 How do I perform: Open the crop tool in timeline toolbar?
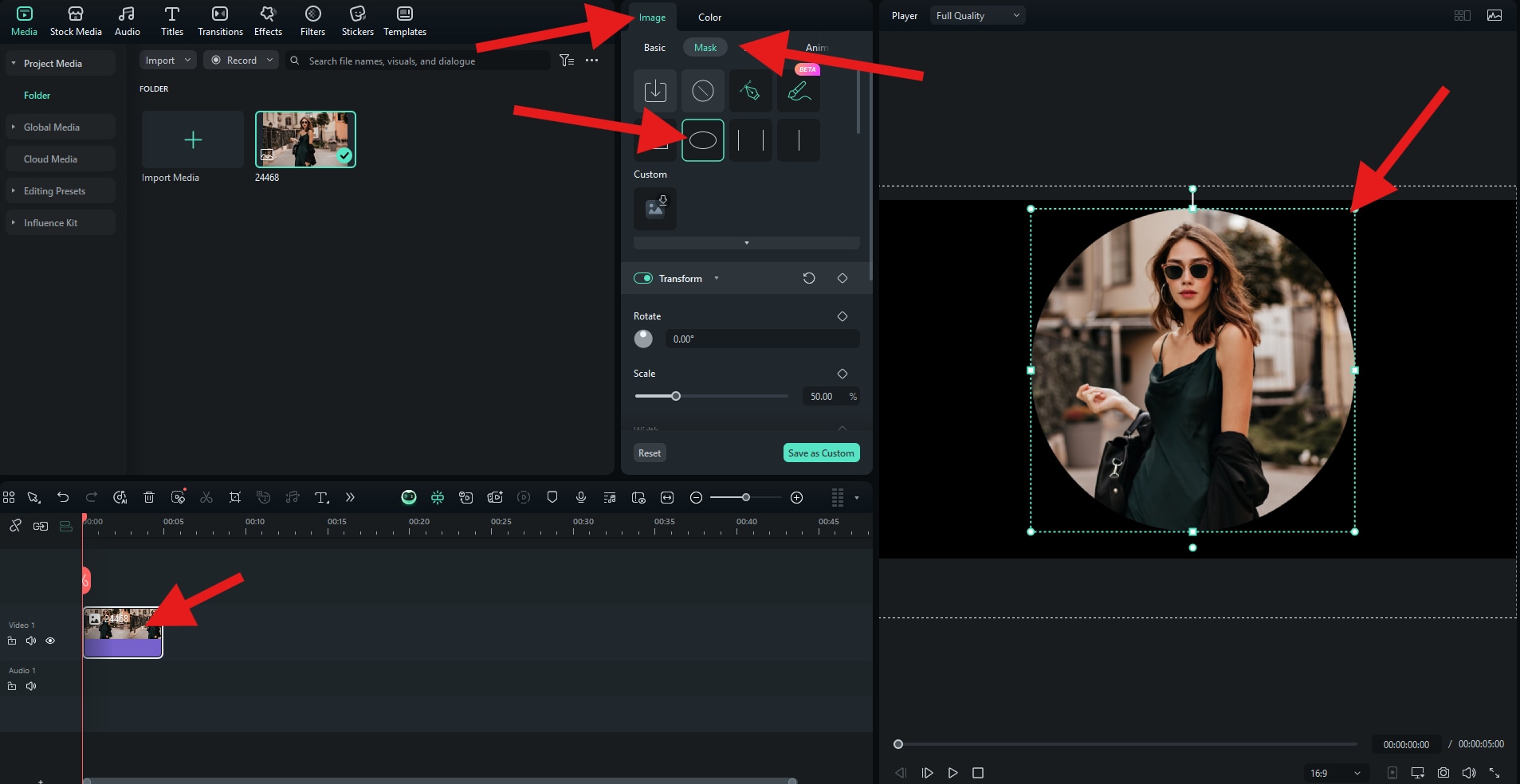(235, 497)
